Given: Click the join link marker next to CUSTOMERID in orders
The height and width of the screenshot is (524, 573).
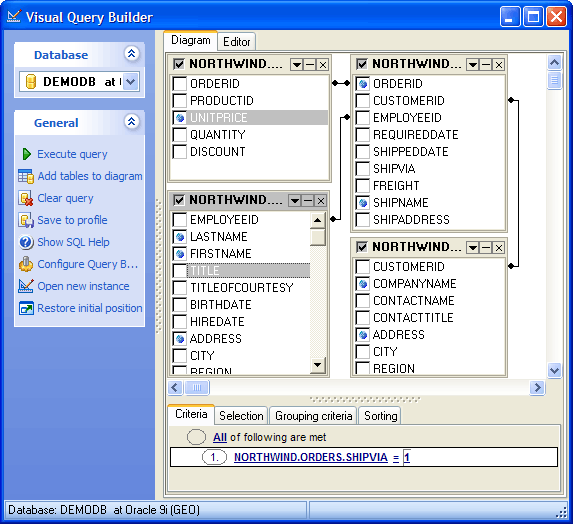Looking at the screenshot, I should [511, 100].
